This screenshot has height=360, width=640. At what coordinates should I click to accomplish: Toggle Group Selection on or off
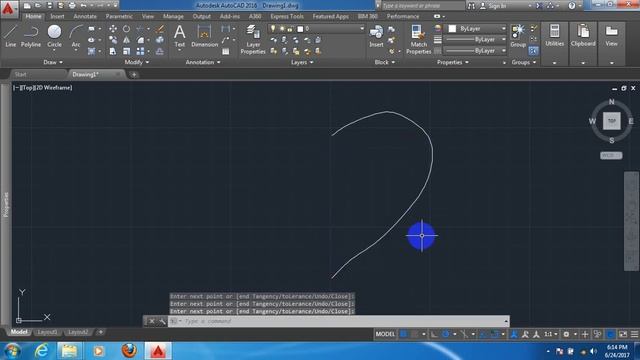click(533, 51)
